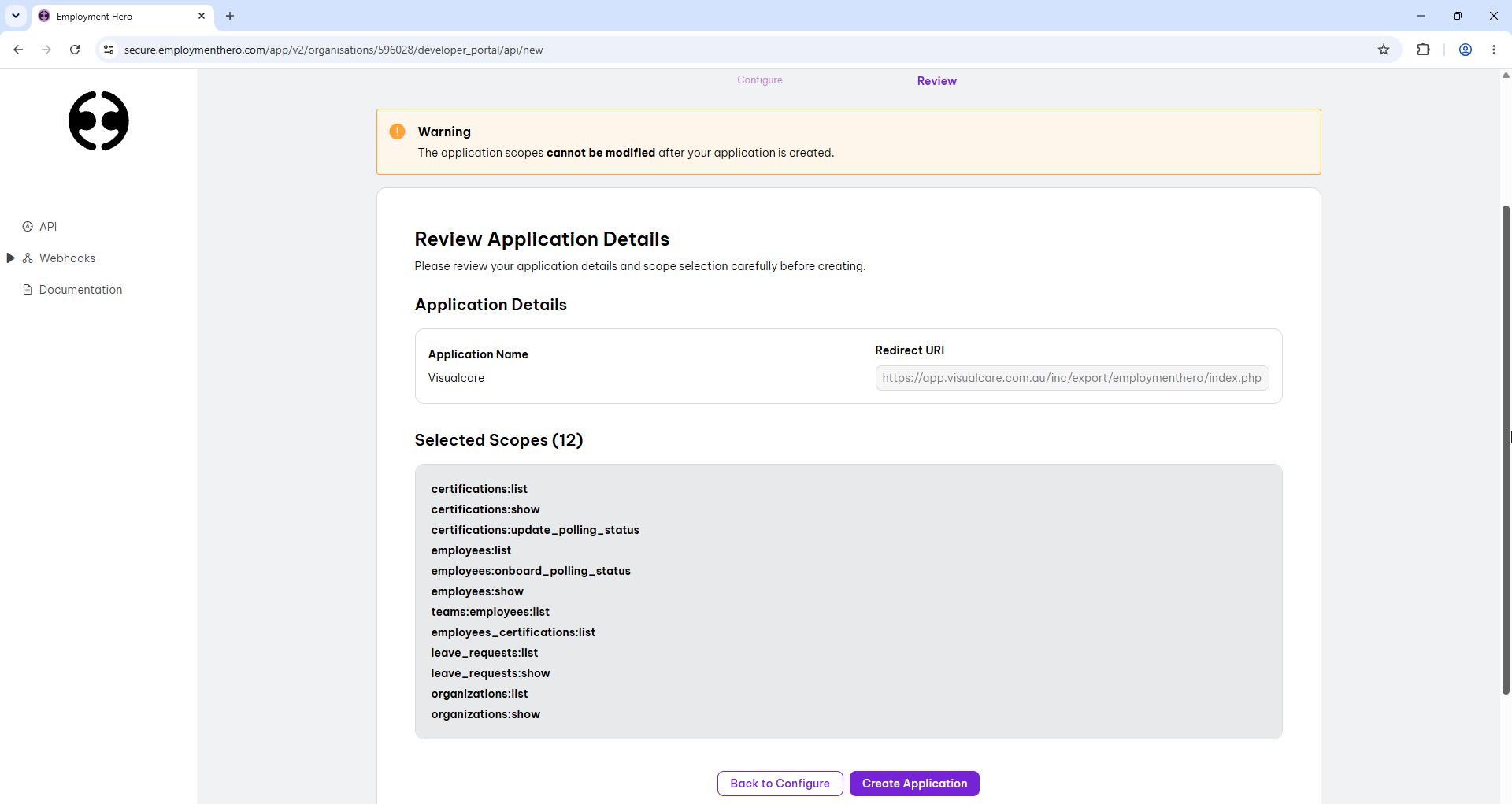Image resolution: width=1512 pixels, height=804 pixels.
Task: Open the tab search dropdown
Action: (16, 16)
